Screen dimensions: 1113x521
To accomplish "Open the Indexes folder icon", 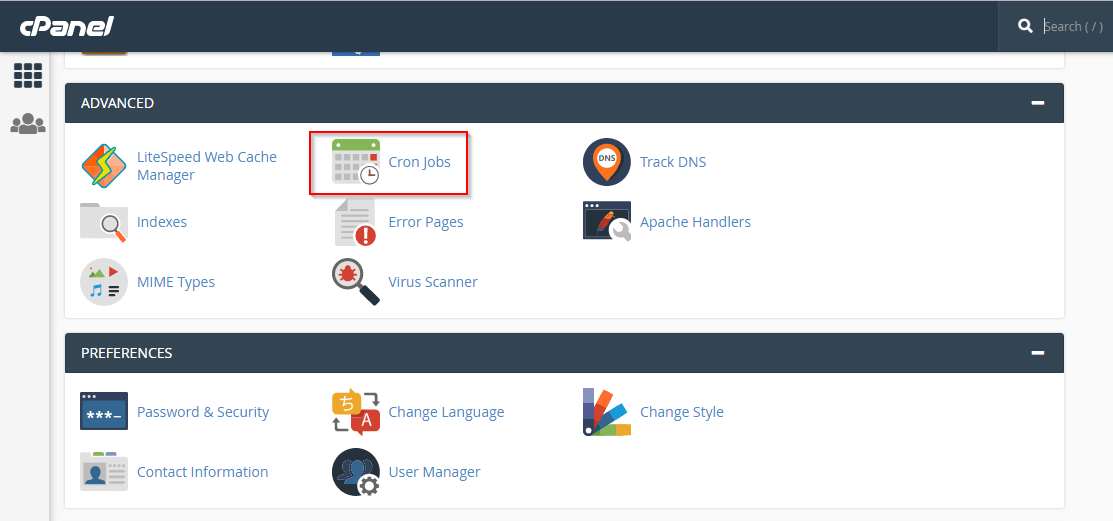I will (x=104, y=222).
